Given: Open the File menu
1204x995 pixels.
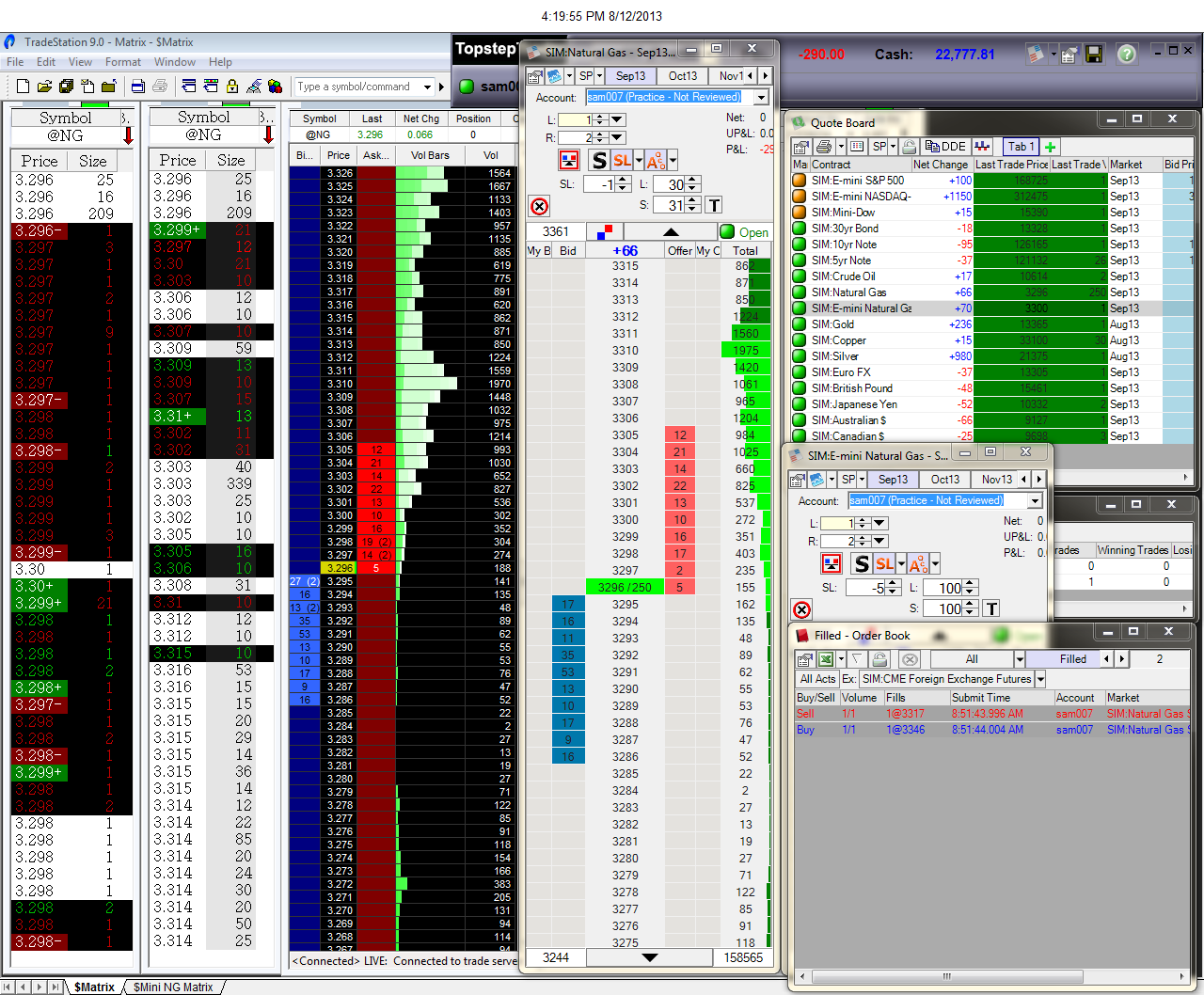Looking at the screenshot, I should pyautogui.click(x=15, y=62).
